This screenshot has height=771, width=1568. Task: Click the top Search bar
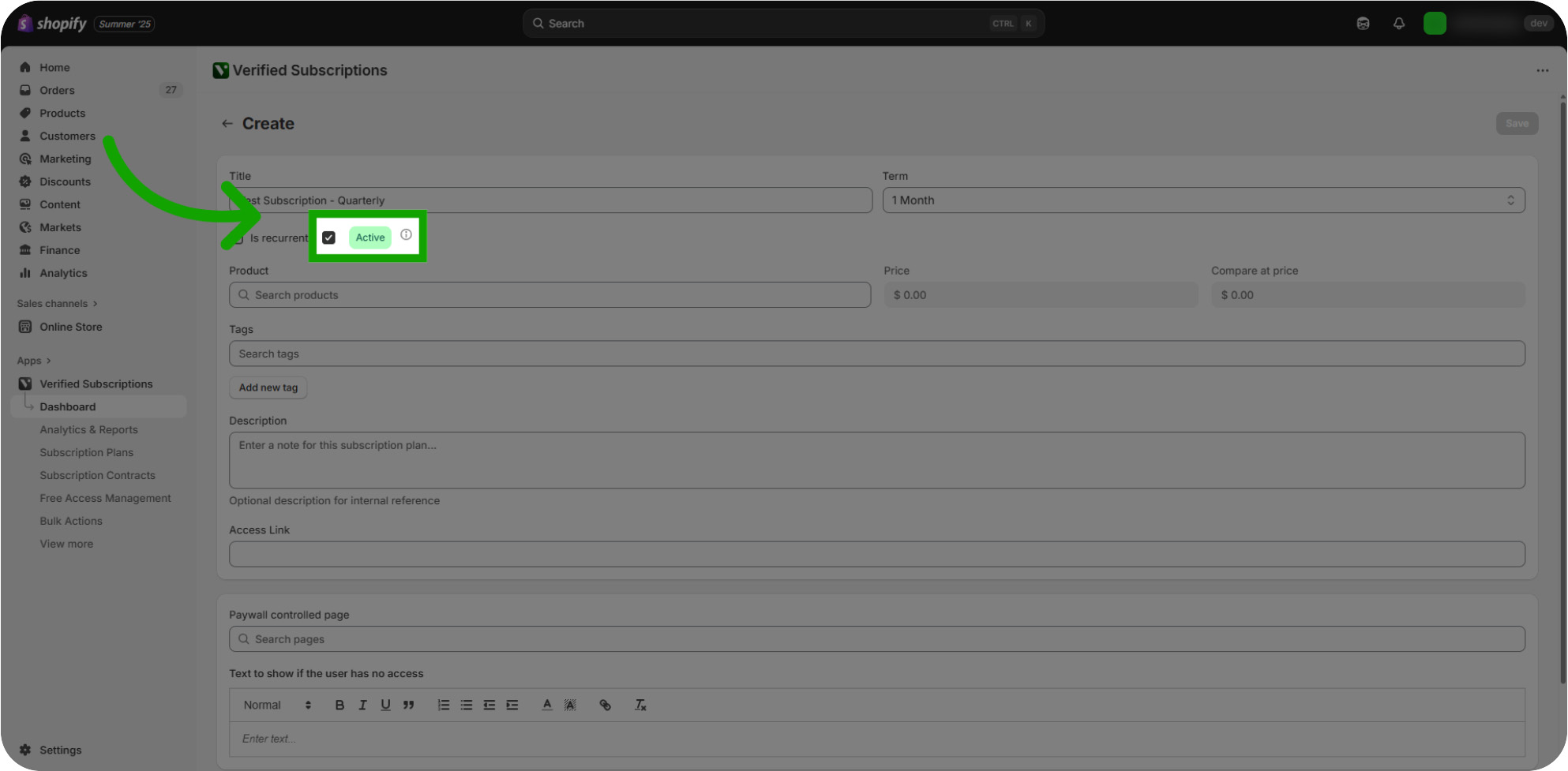[x=783, y=24]
